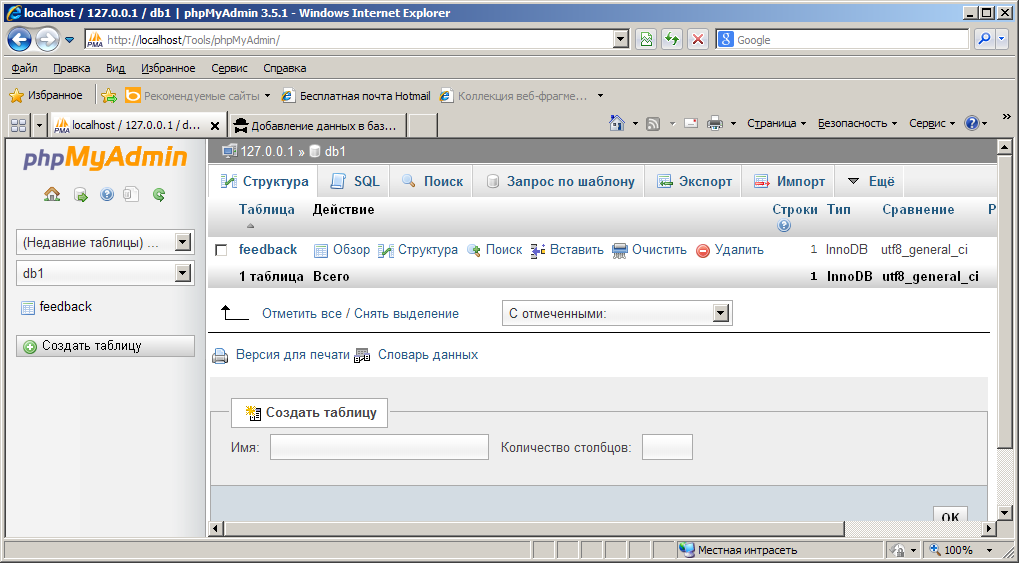The image size is (1019, 563).
Task: Switch to the SQL tab
Action: [354, 181]
